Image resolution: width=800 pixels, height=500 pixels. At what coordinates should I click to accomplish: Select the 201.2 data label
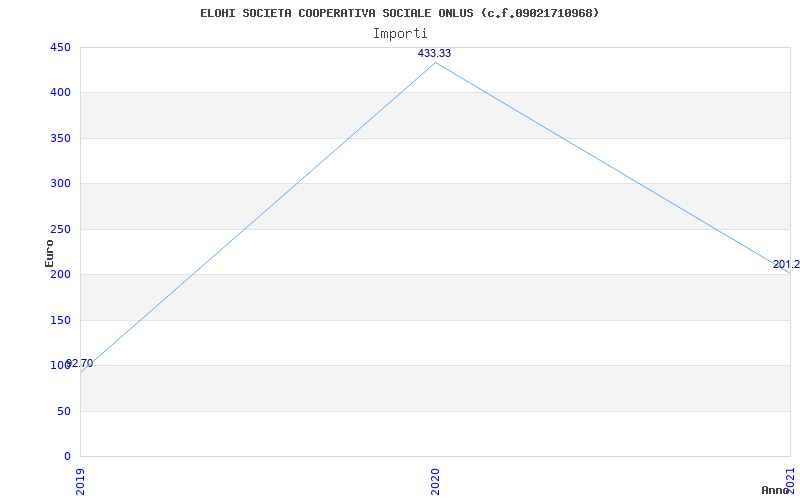[x=786, y=264]
